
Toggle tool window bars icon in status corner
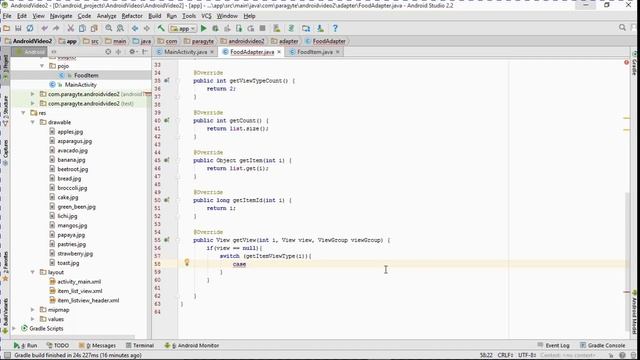click(7, 356)
